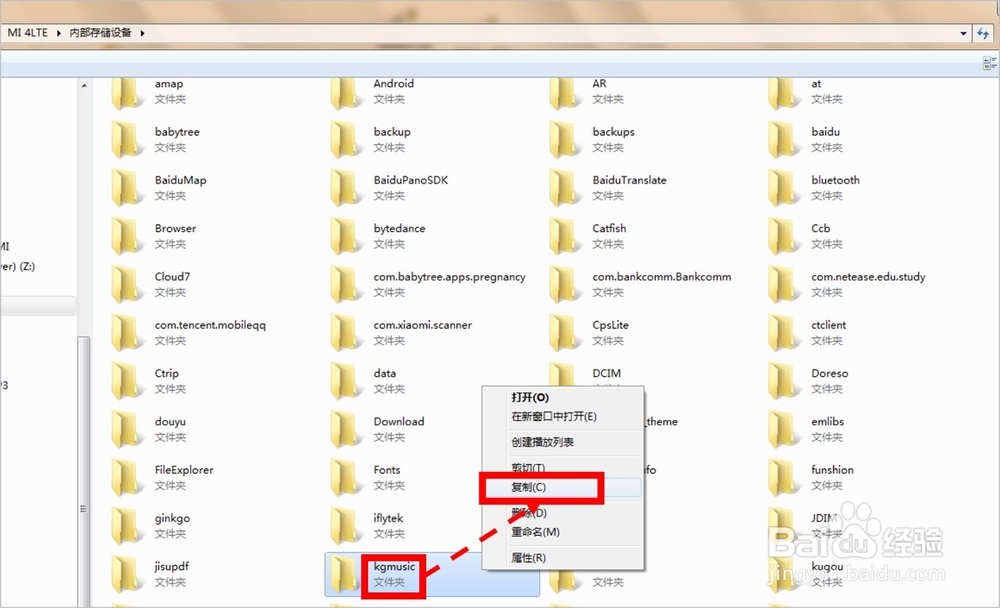Select the BaiduMap folder icon

coord(126,188)
